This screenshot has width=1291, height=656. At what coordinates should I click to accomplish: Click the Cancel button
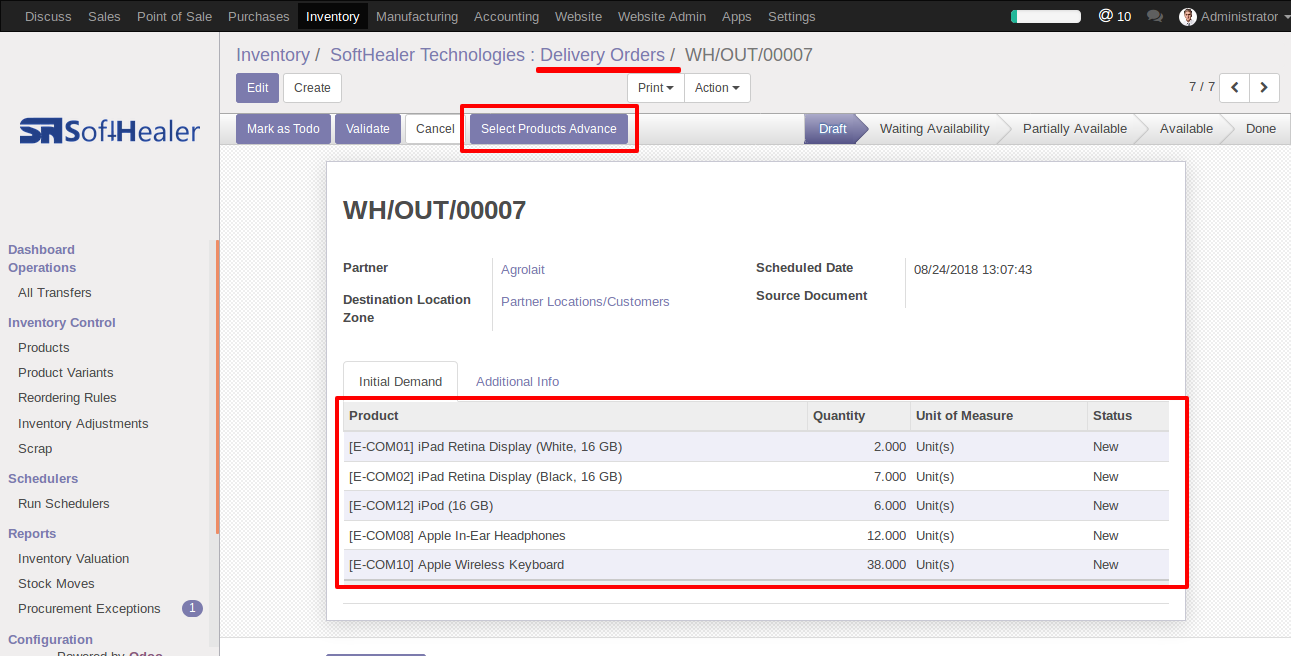[x=435, y=129]
